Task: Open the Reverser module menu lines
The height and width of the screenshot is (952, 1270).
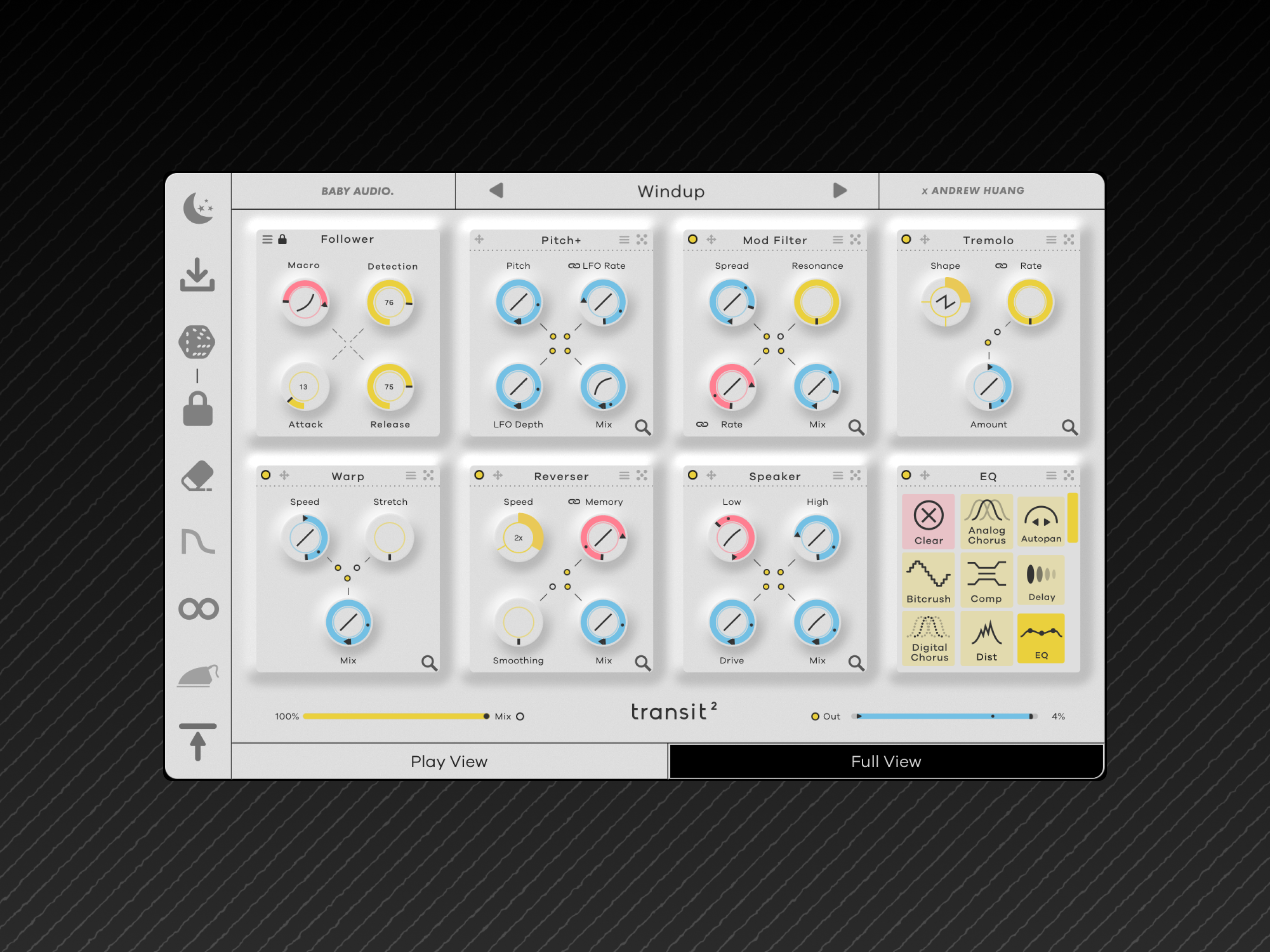Action: (x=625, y=476)
